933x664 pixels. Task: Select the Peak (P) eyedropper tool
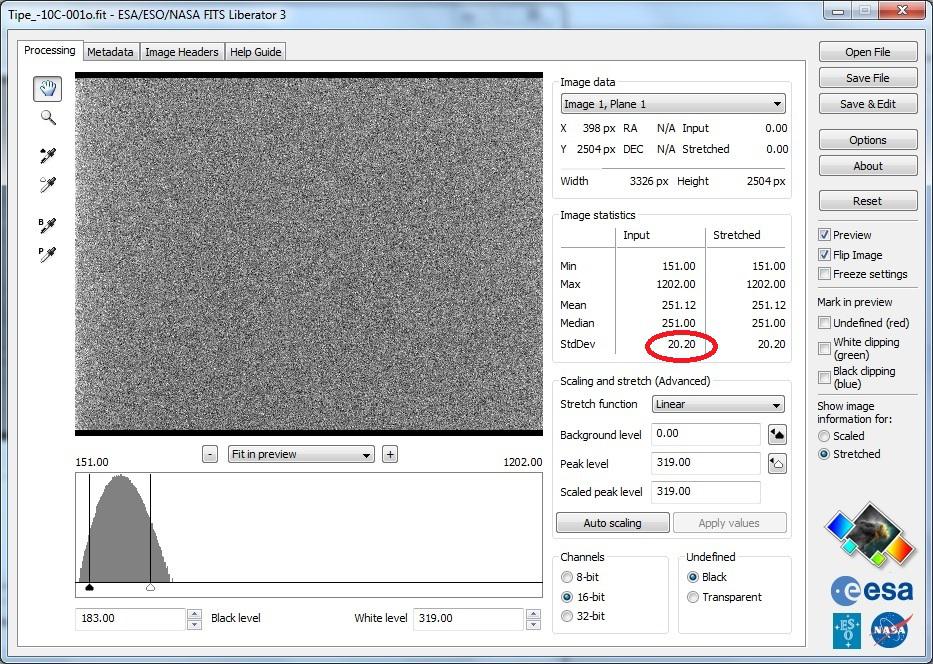pos(48,254)
